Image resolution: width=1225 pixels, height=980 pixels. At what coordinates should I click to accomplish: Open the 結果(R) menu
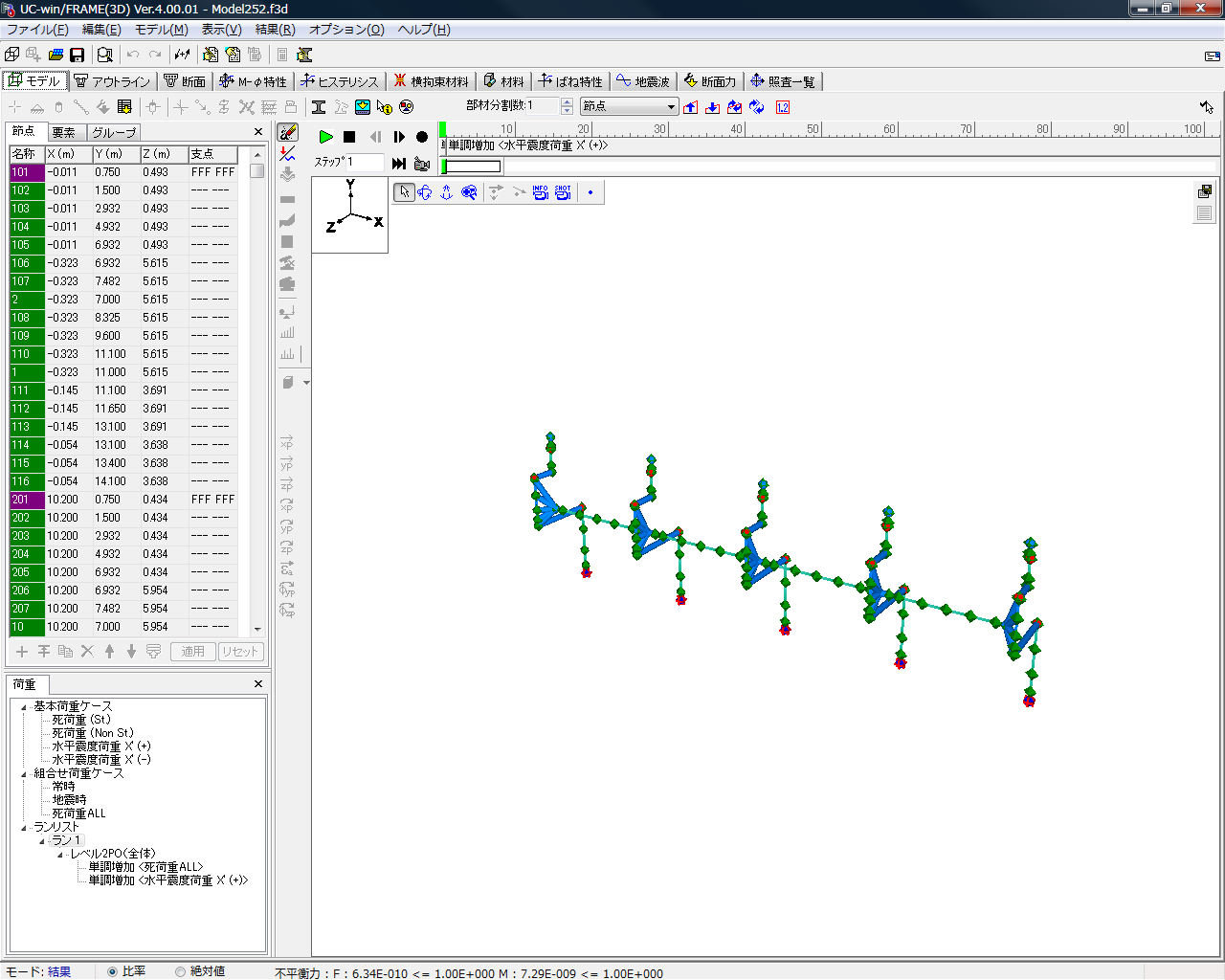coord(275,30)
